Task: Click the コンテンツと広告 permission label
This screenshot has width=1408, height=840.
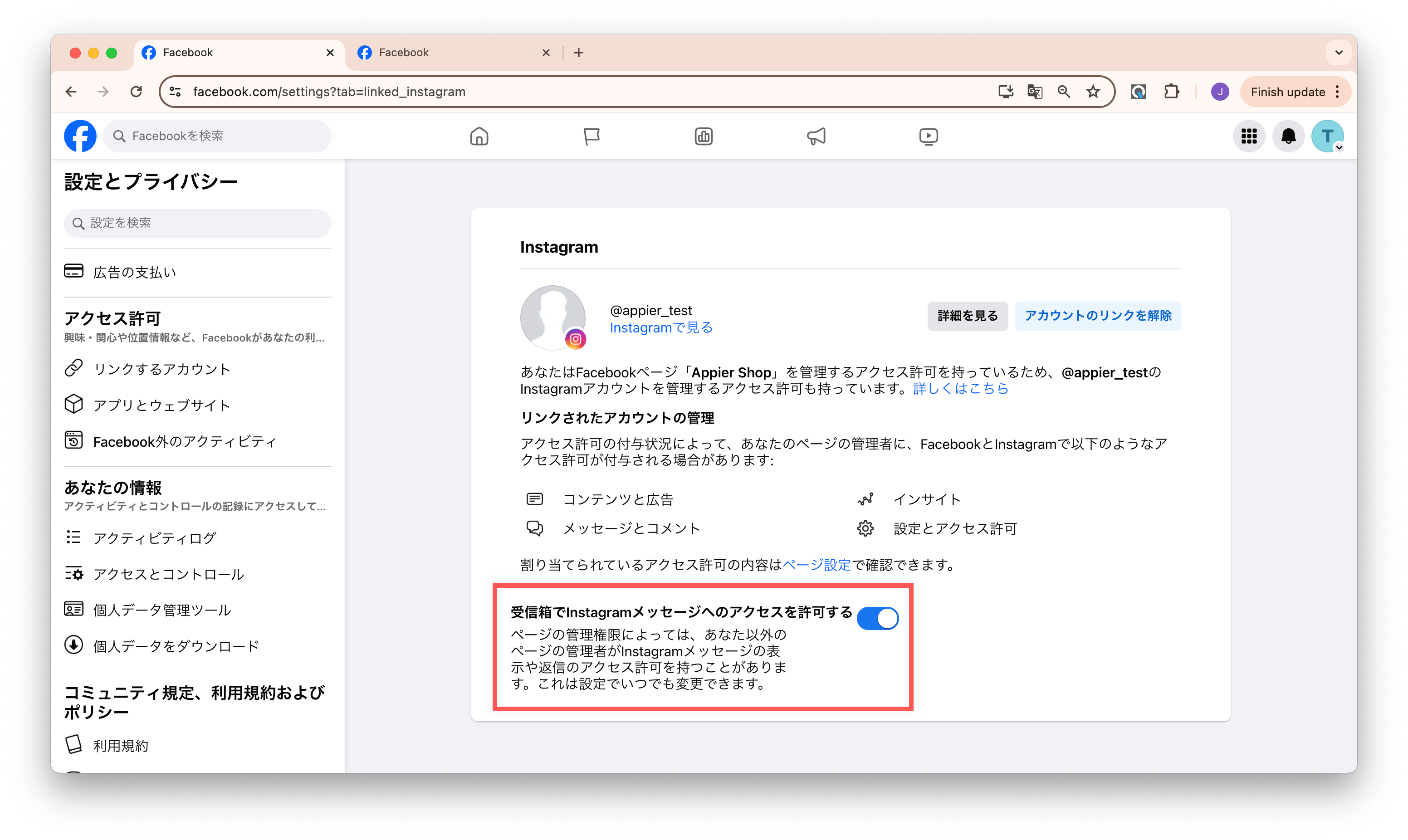Action: pos(618,499)
